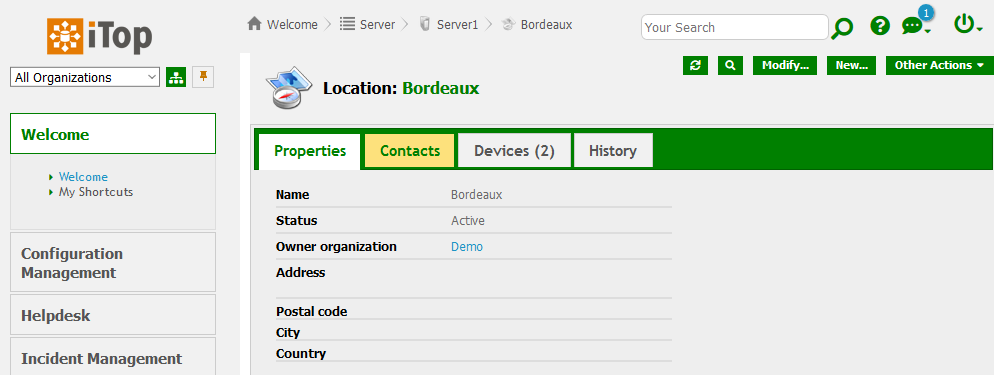
Task: Open the newsroom chat bubble notifications
Action: [x=915, y=25]
